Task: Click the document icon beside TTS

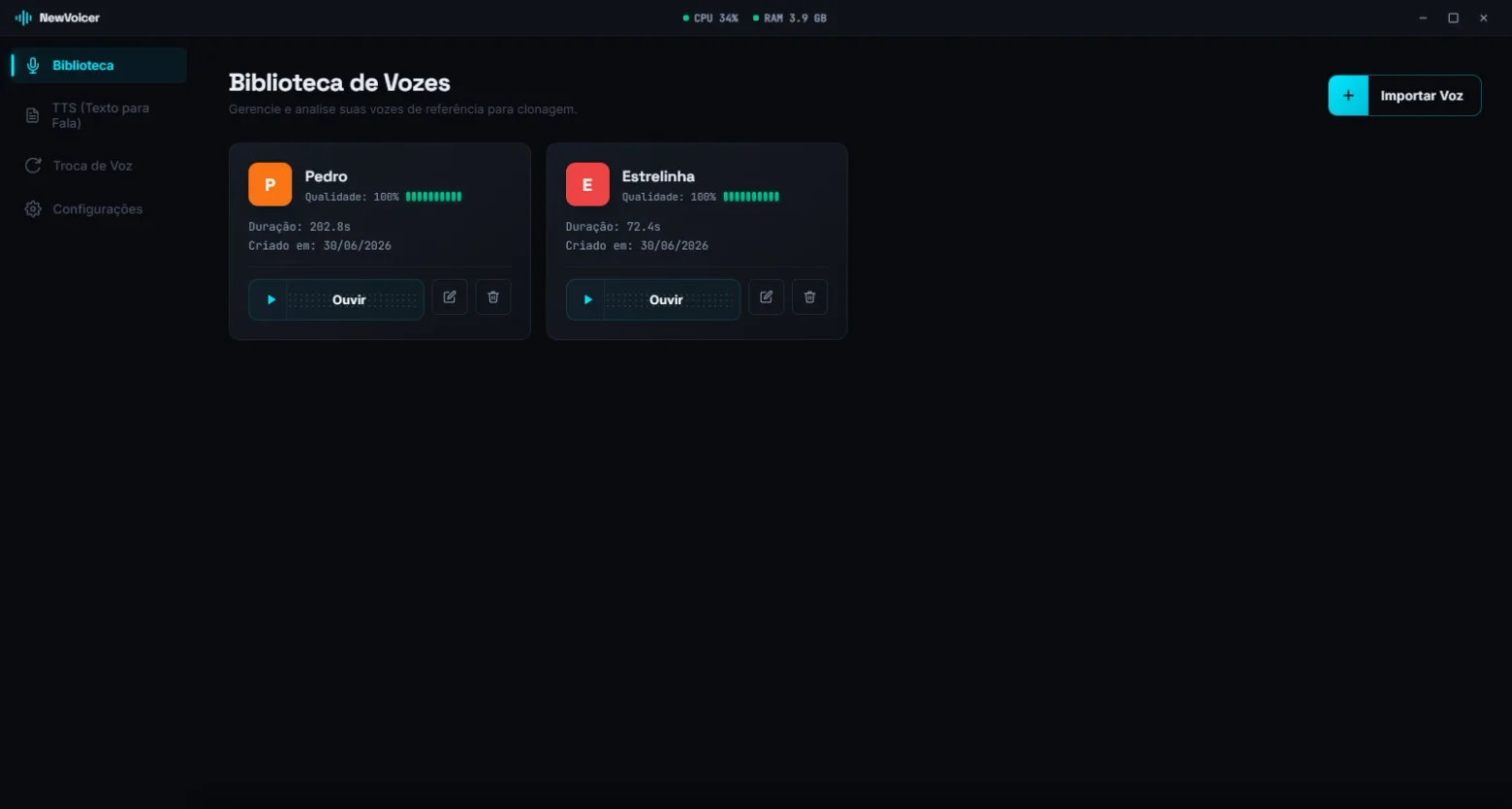Action: point(33,116)
